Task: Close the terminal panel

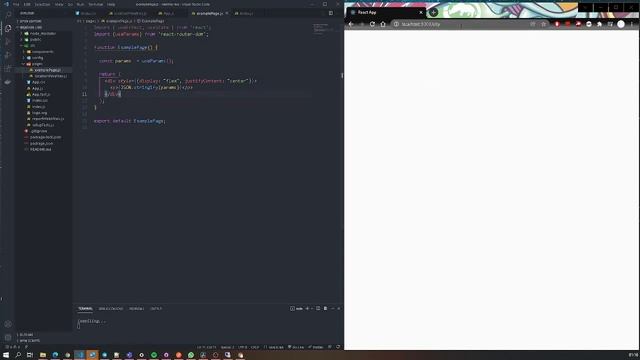Action: (338, 309)
